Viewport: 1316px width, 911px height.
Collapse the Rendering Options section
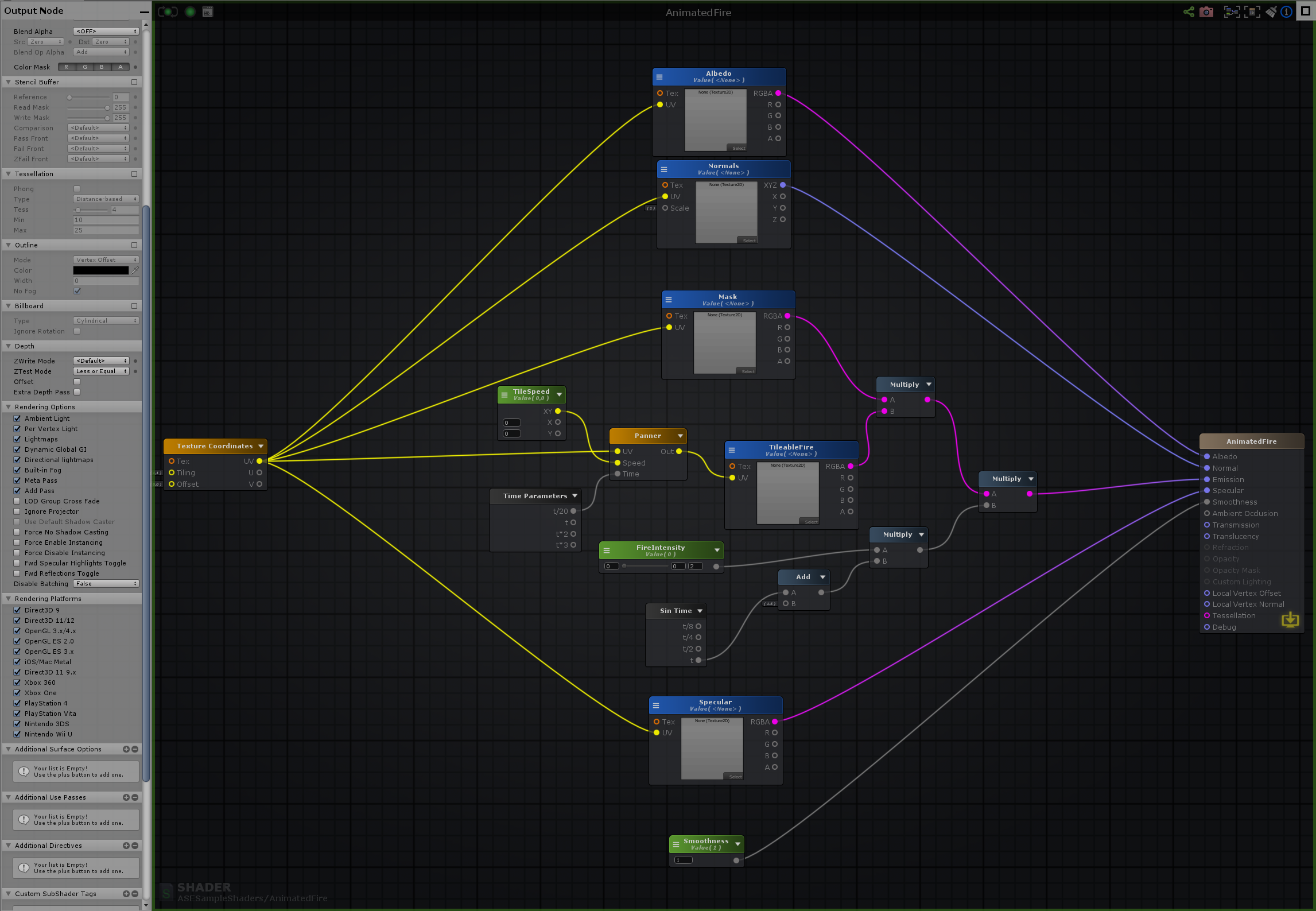[7, 406]
